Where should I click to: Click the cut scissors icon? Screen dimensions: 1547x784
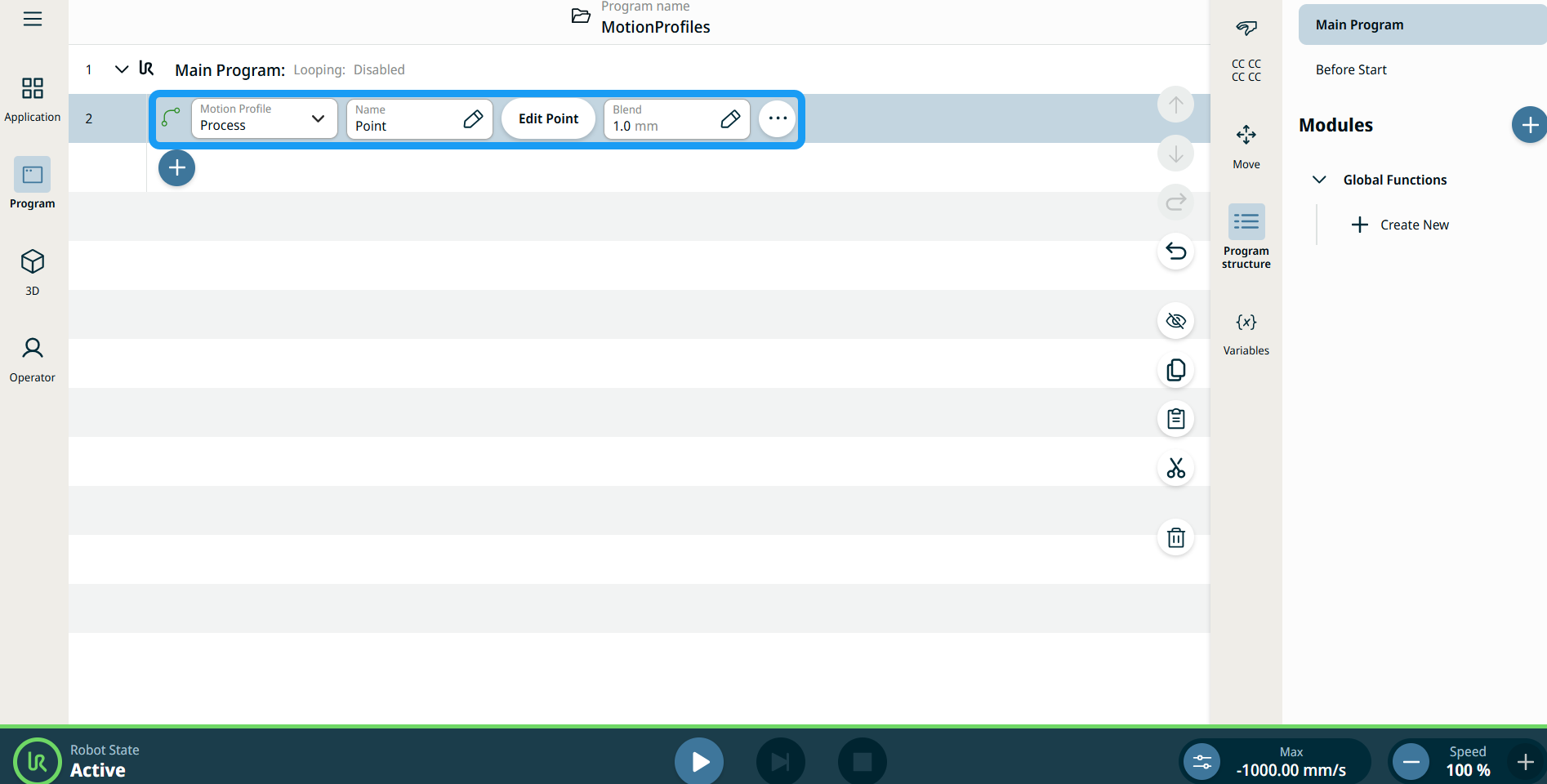1175,468
